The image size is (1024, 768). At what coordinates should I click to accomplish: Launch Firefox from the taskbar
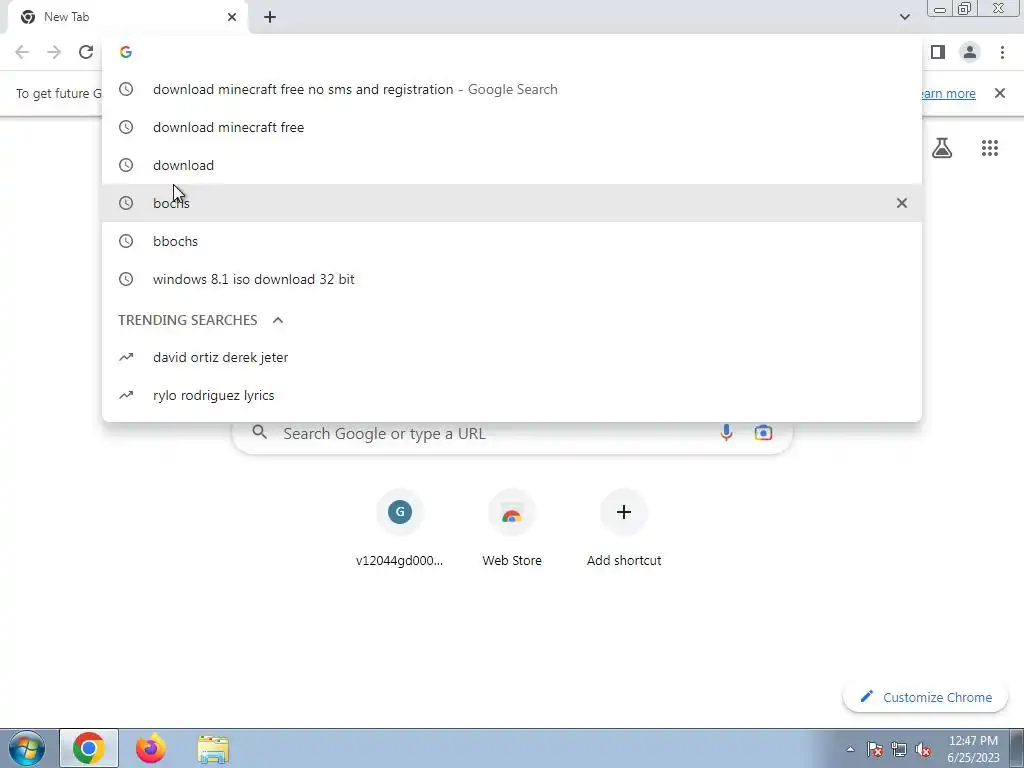pos(151,748)
